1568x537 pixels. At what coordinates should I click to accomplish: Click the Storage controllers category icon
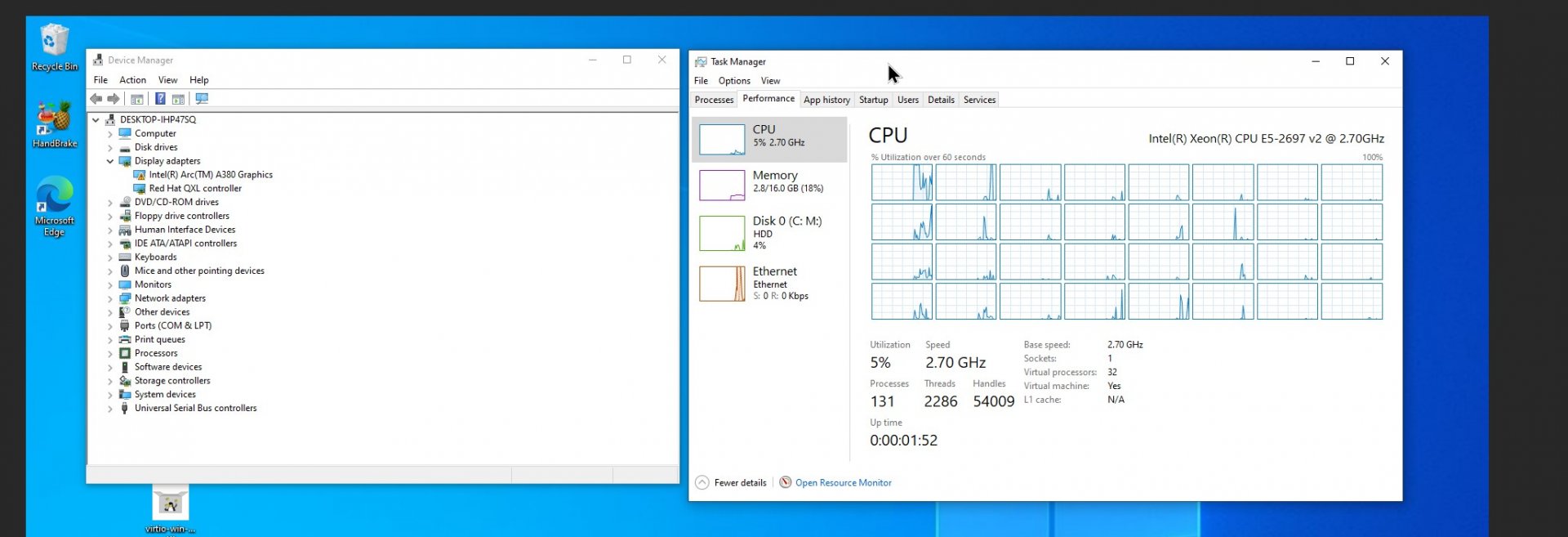125,381
